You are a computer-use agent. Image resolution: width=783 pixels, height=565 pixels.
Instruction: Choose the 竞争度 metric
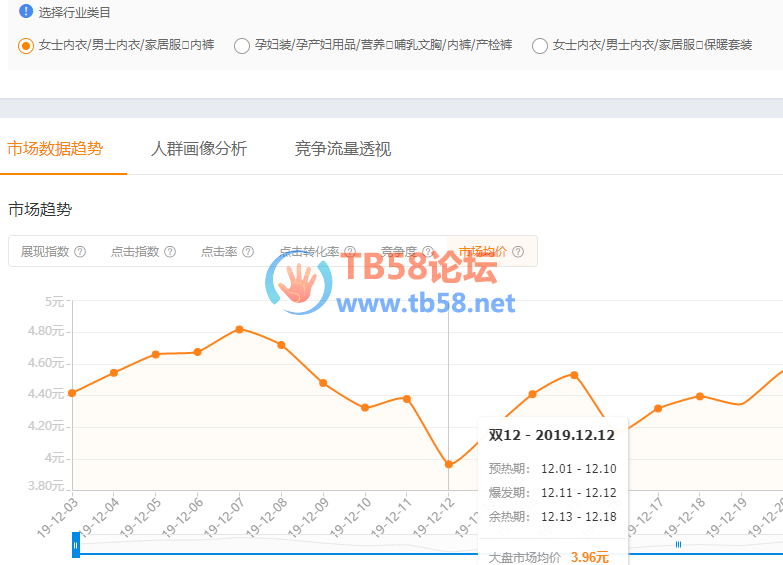coord(399,252)
